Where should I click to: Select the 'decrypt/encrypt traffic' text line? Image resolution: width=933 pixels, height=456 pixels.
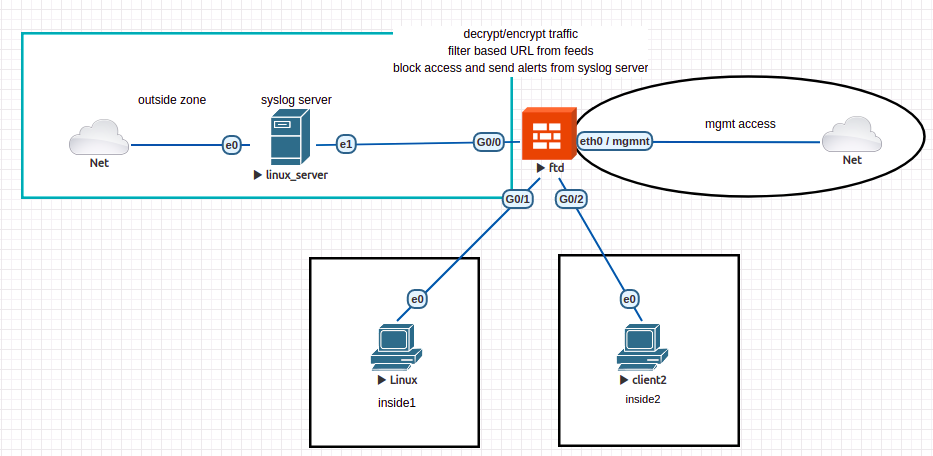[x=521, y=34]
